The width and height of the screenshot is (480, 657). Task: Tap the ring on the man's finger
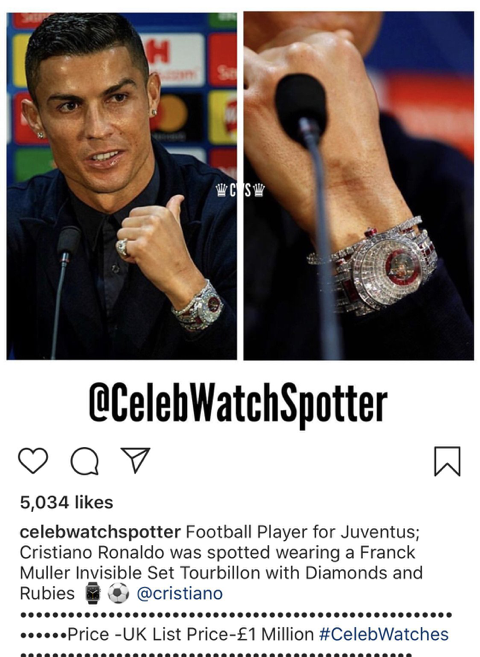tap(123, 248)
